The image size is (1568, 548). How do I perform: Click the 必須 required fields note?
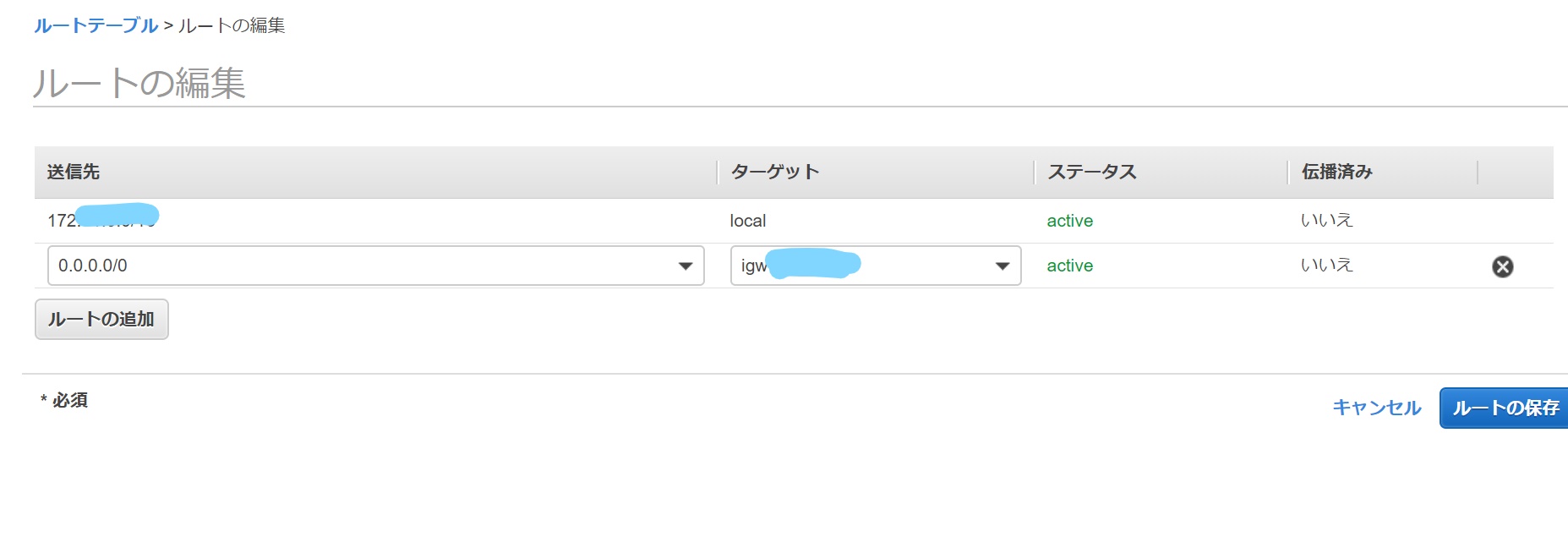click(68, 401)
